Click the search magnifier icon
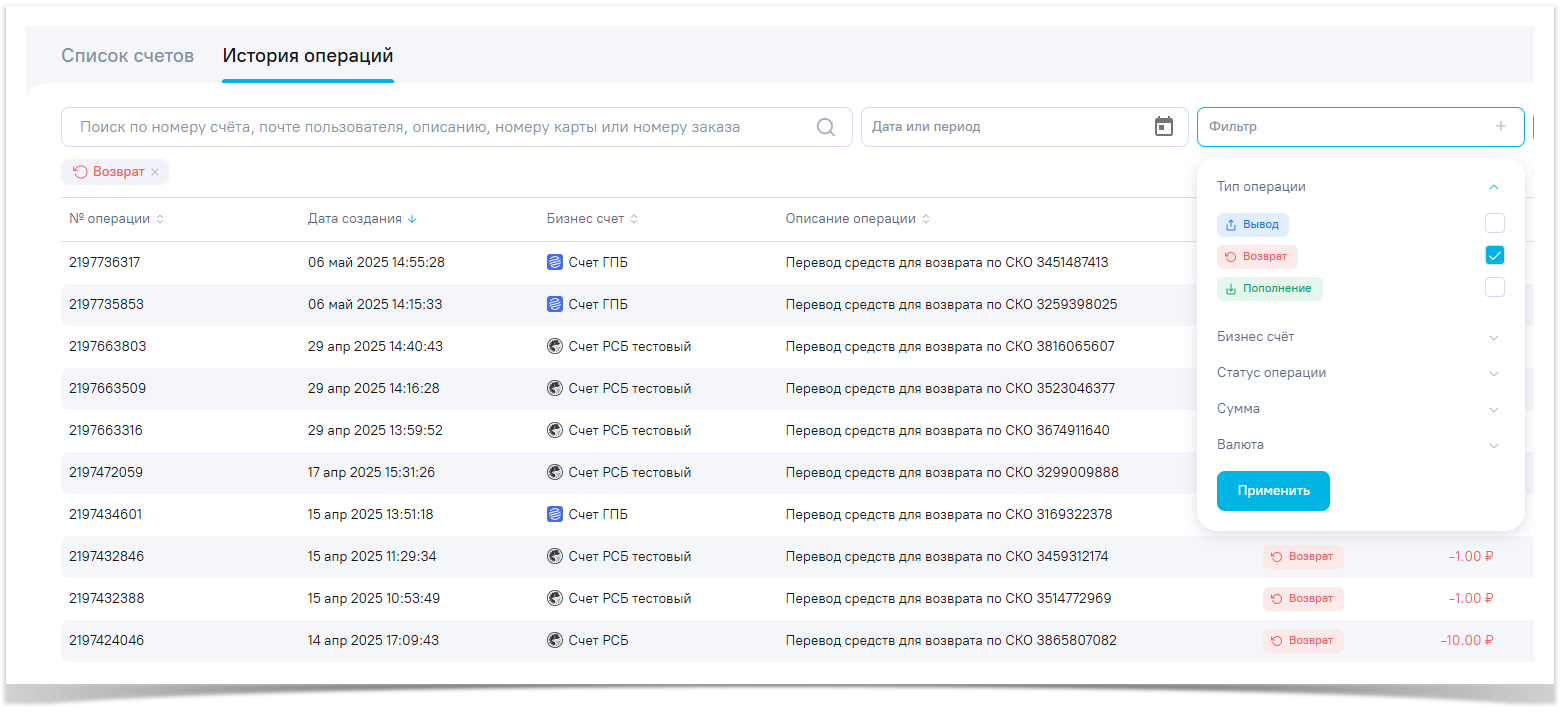1568x713 pixels. coord(826,127)
